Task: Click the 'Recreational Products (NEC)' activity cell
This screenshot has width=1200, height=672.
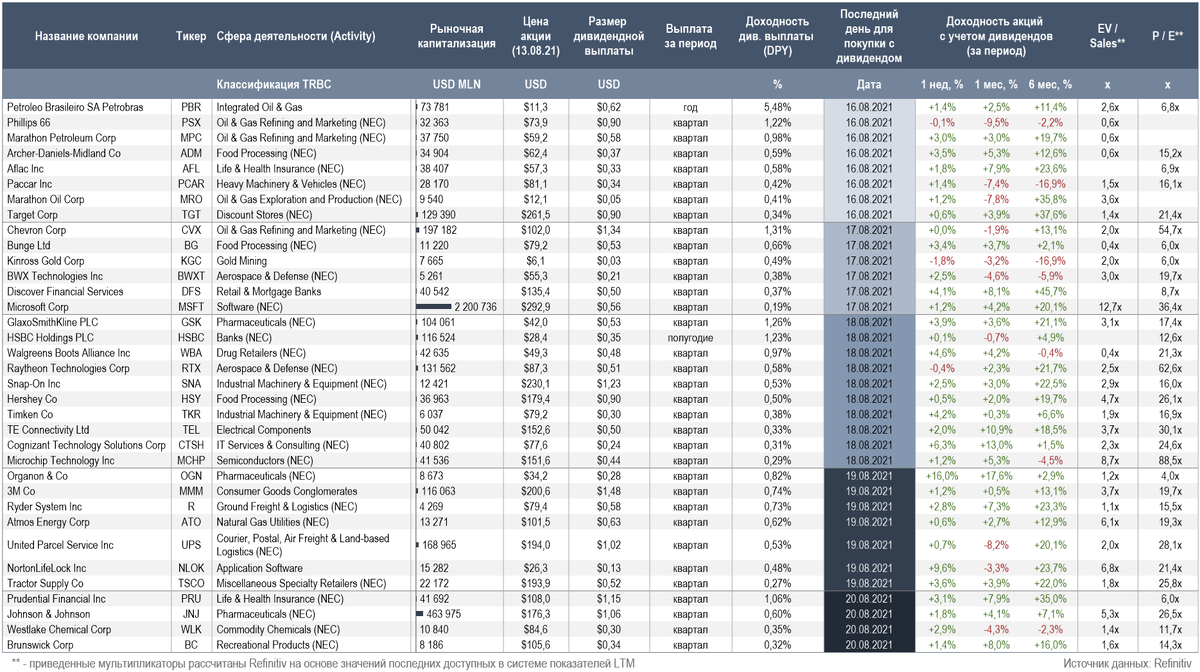Action: [278, 645]
